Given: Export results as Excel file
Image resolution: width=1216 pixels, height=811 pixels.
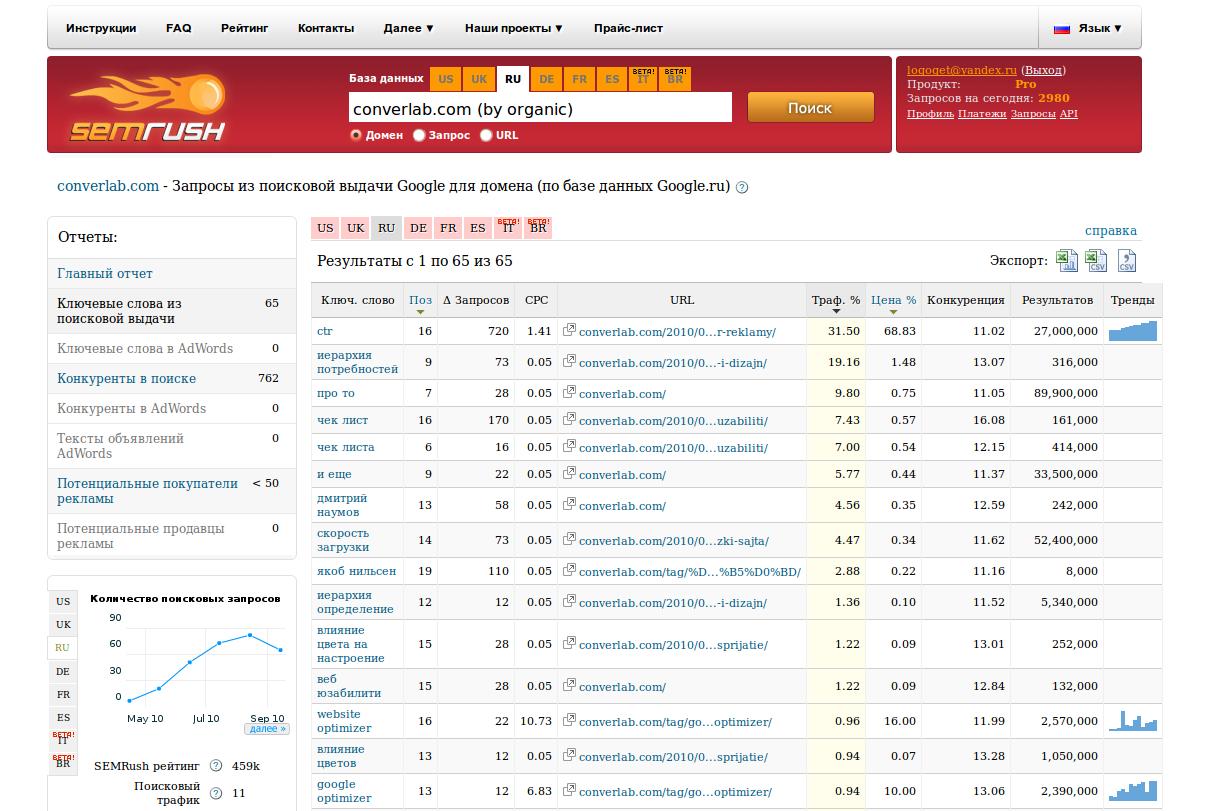Looking at the screenshot, I should (1067, 261).
